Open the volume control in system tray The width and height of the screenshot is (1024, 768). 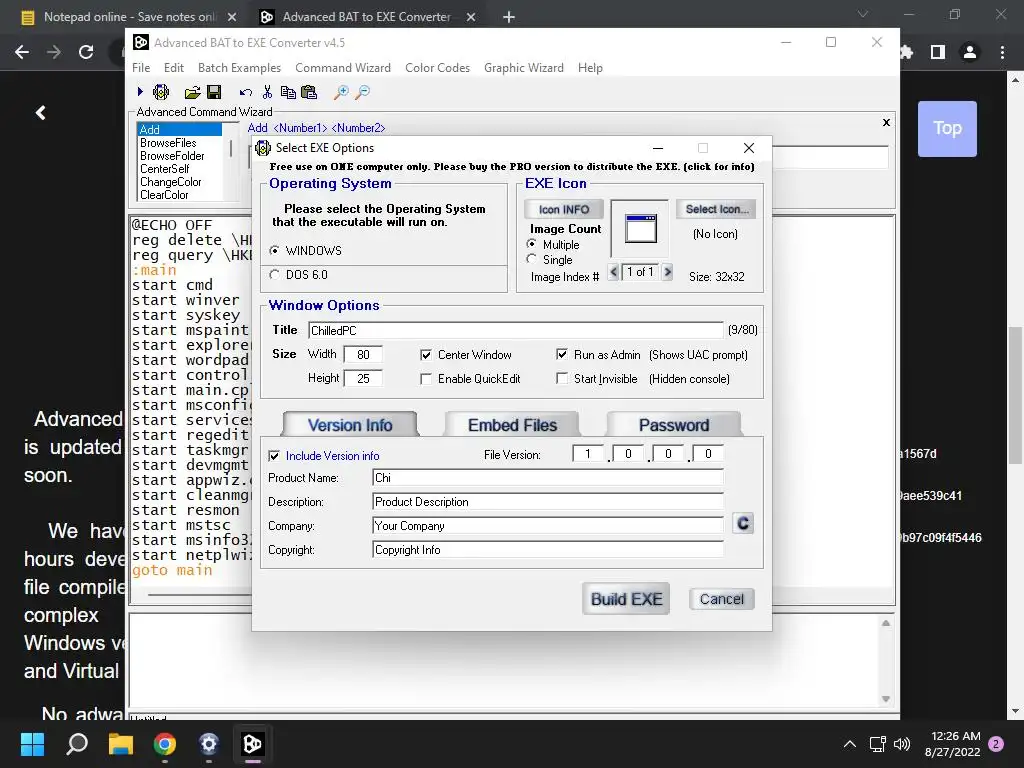[902, 744]
